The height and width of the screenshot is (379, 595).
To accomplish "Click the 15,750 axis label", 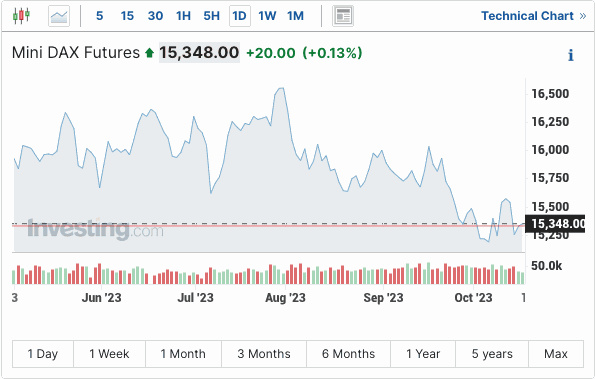I will 550,178.
